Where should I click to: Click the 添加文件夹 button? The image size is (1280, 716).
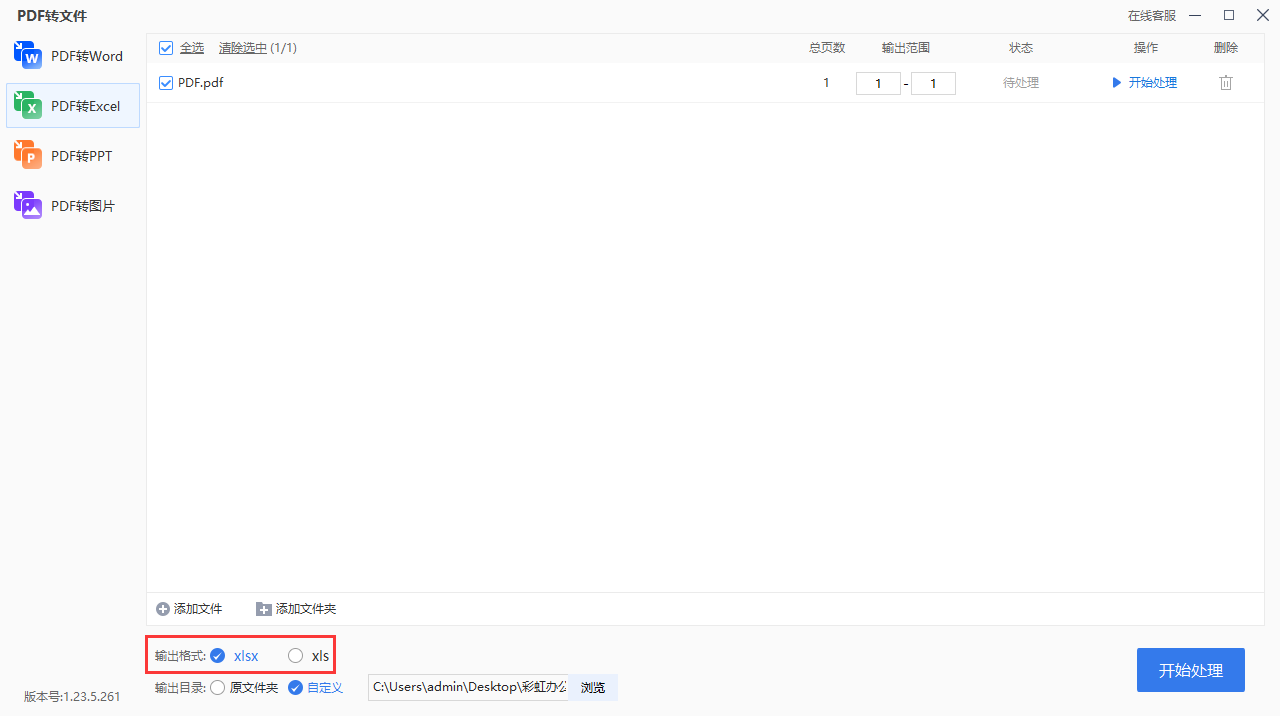(296, 609)
